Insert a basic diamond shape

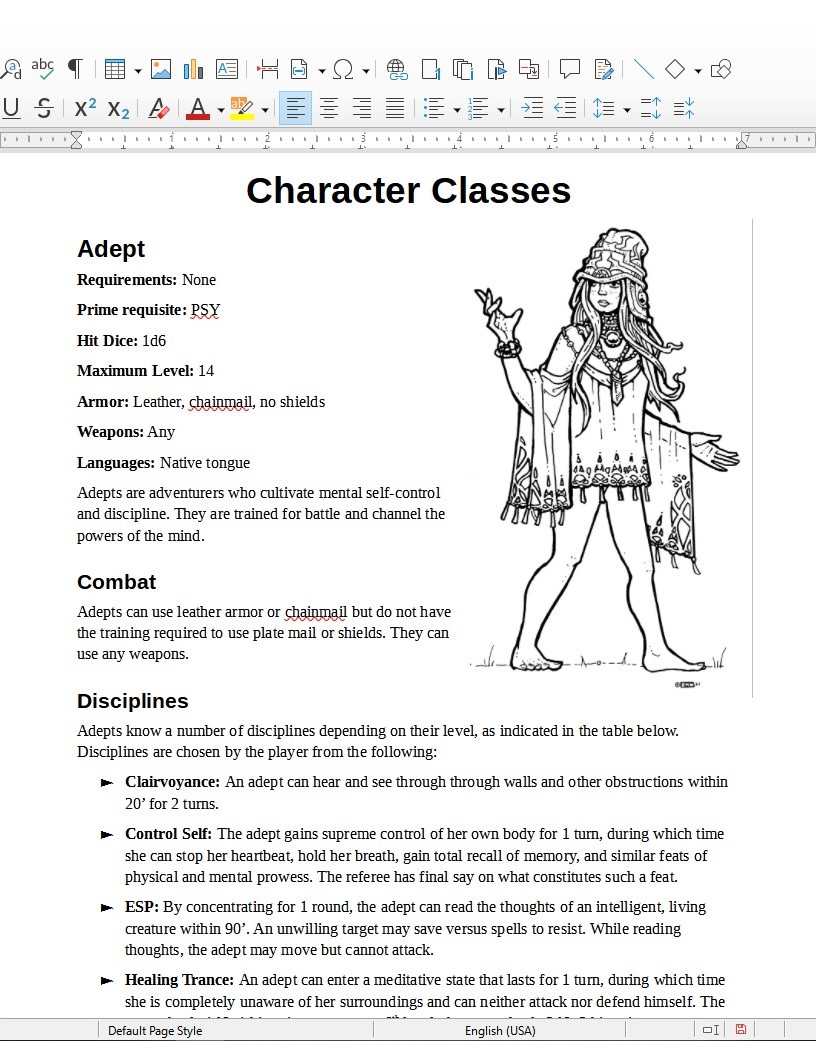pyautogui.click(x=675, y=69)
